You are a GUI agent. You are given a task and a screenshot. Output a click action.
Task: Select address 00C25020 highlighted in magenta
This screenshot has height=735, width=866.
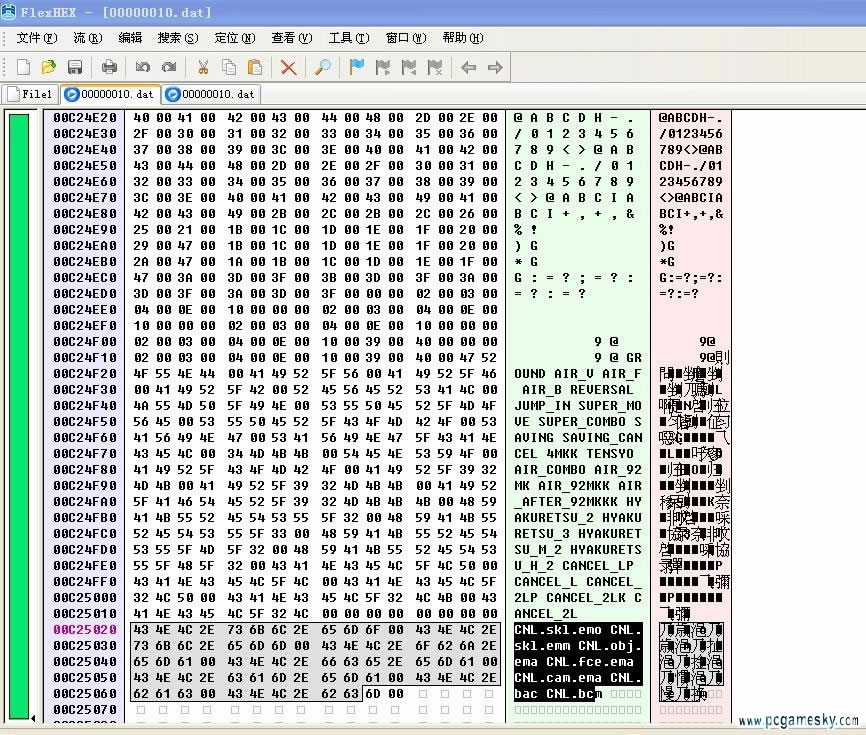pos(85,630)
